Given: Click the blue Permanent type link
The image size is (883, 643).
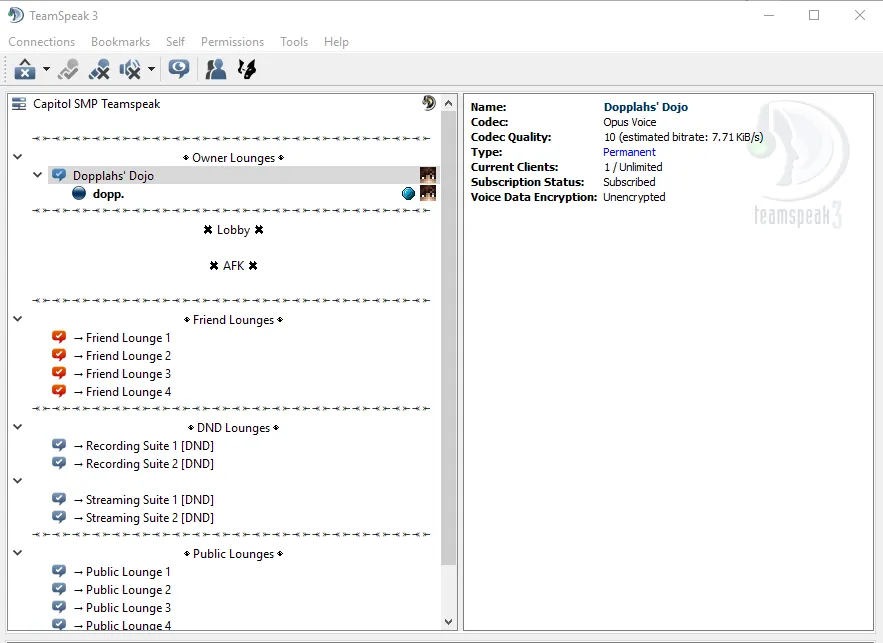Looking at the screenshot, I should point(629,152).
